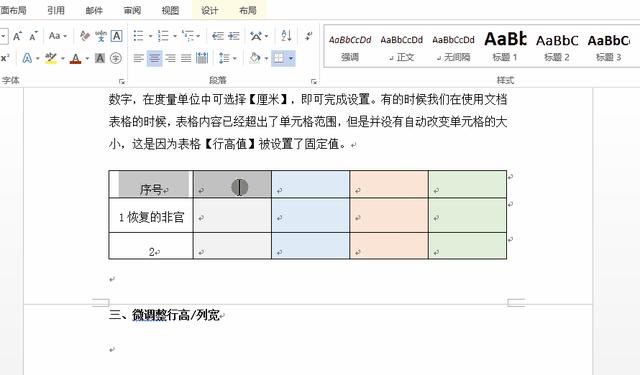This screenshot has width=640, height=375.
Task: Apply the 标题 1 style
Action: click(505, 48)
